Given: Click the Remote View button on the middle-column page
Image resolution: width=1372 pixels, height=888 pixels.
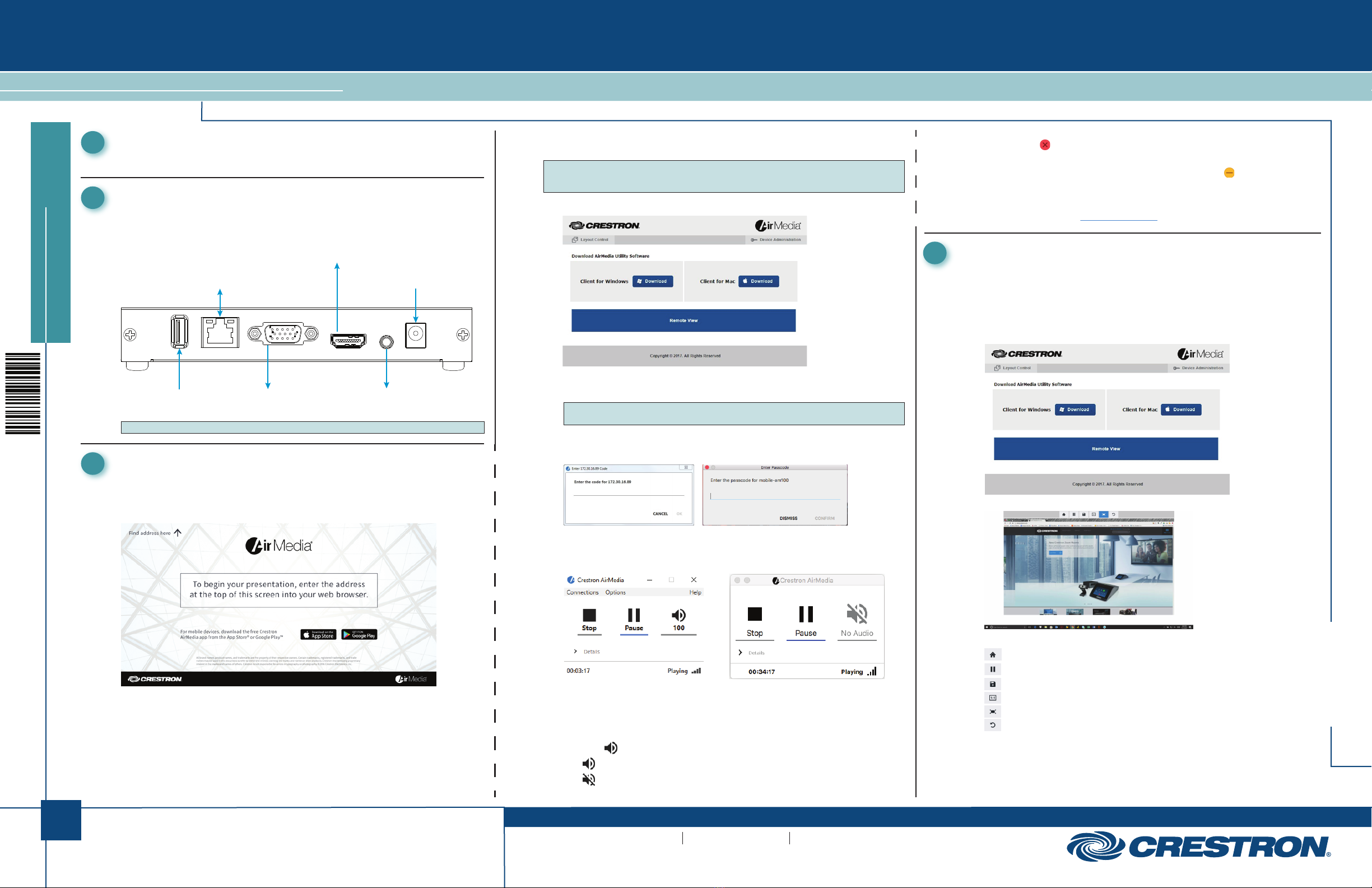Looking at the screenshot, I should point(683,320).
